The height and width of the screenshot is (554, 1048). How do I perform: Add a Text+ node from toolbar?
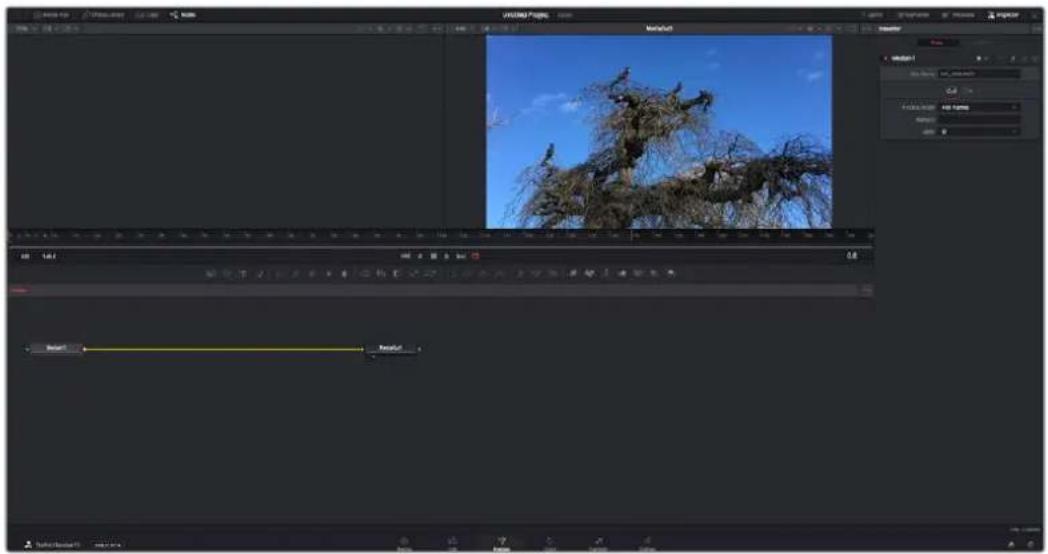(x=243, y=273)
